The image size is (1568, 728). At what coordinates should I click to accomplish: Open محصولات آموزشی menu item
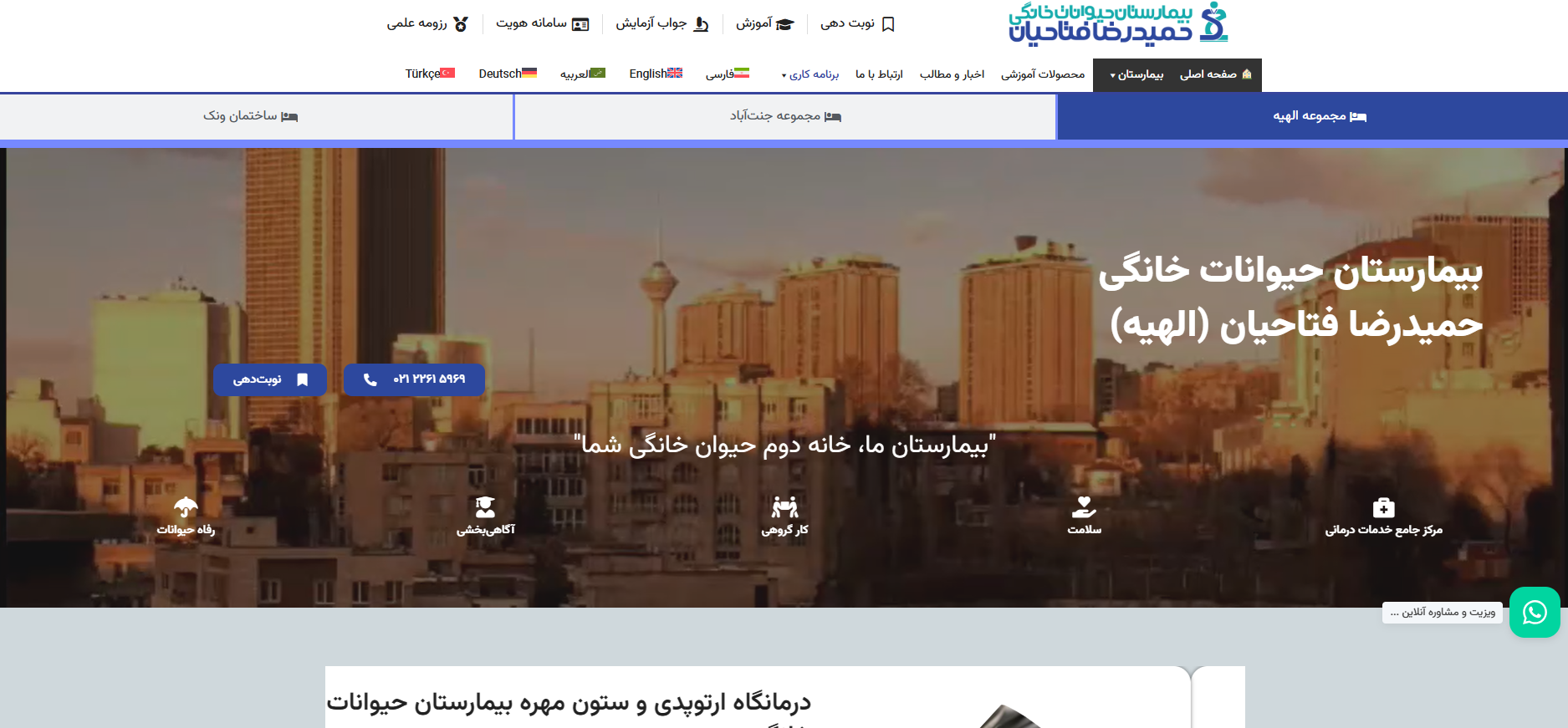1043,74
